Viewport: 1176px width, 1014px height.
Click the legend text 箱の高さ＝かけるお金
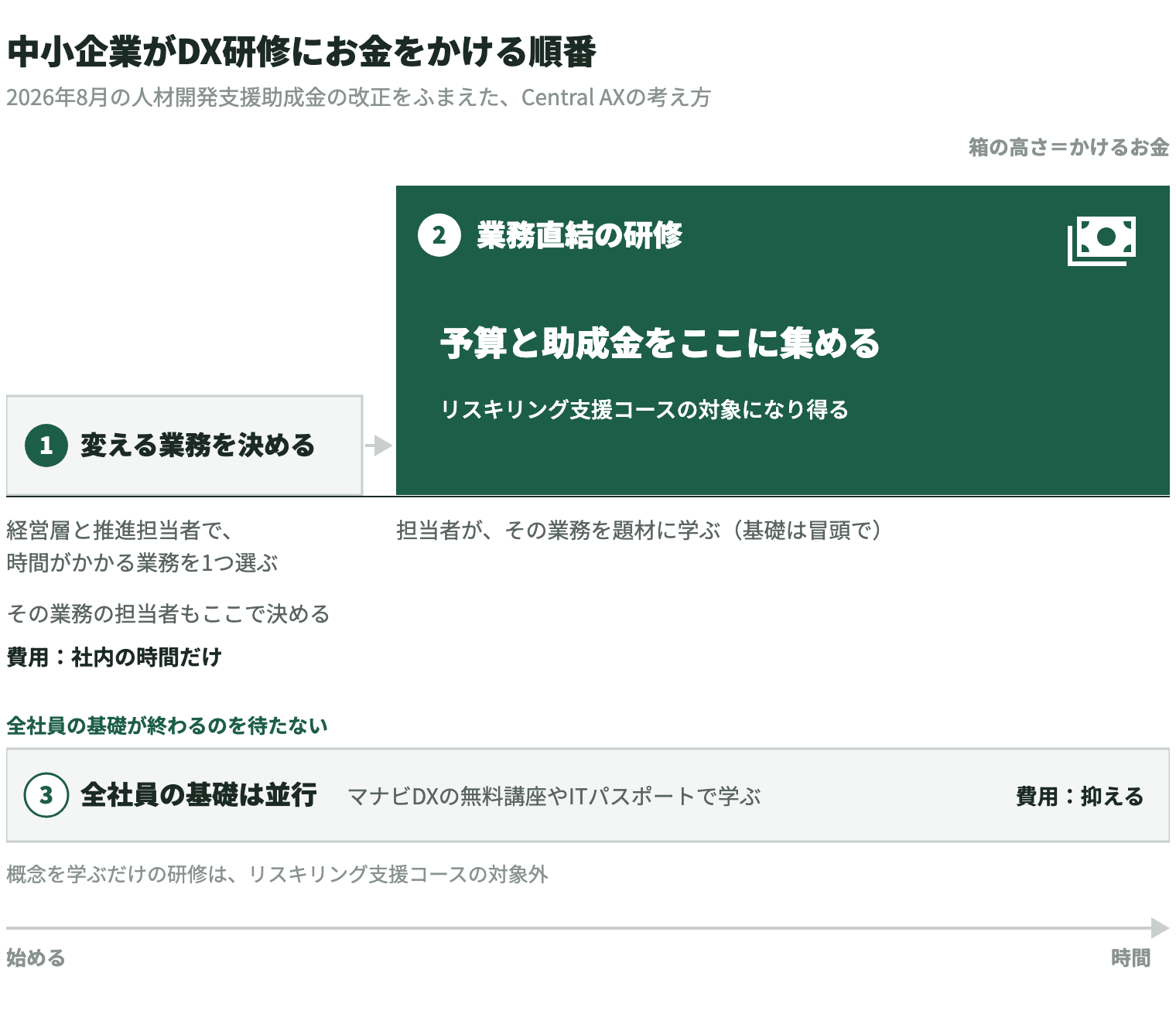(x=1068, y=147)
